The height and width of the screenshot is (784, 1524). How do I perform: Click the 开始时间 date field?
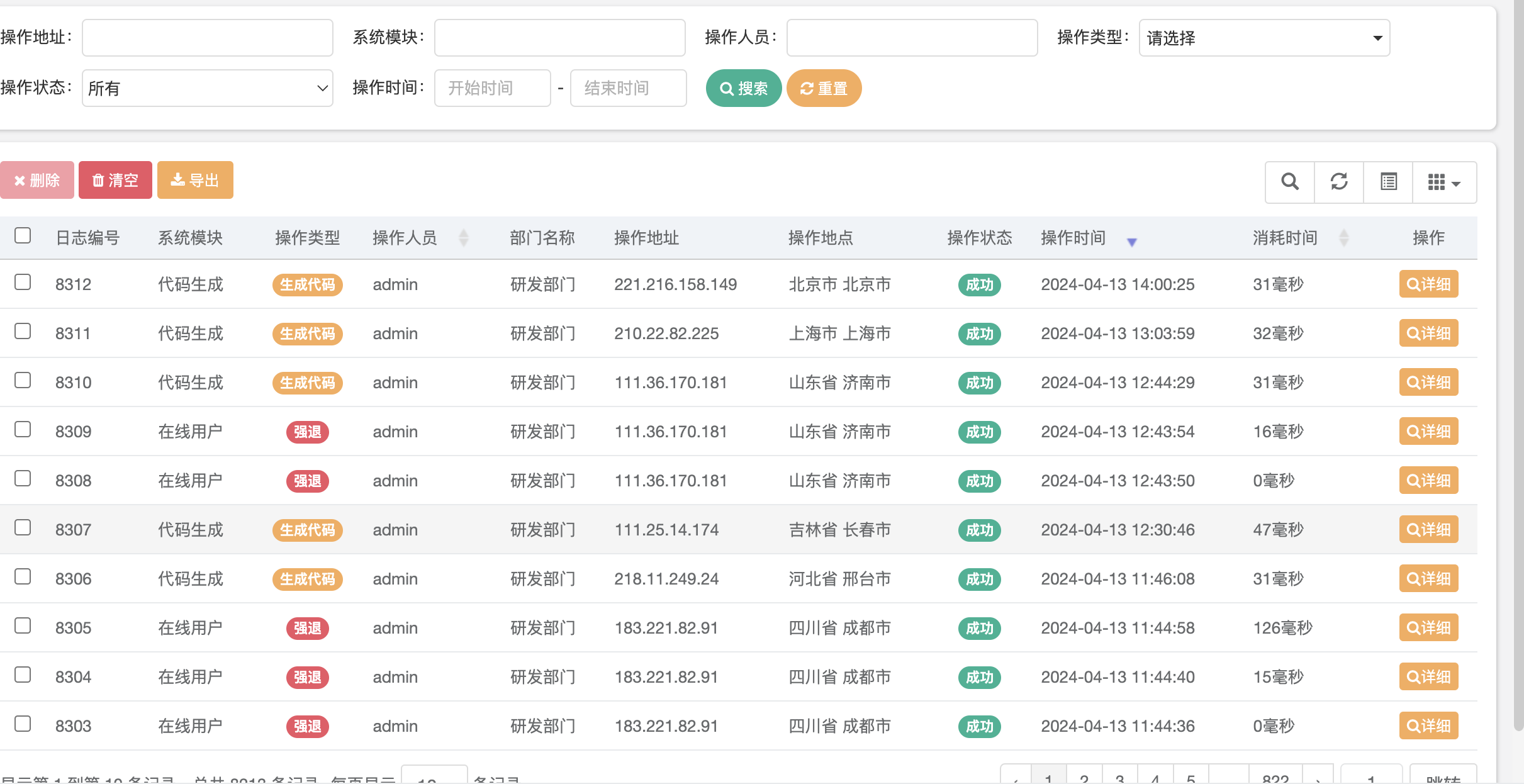[x=492, y=88]
